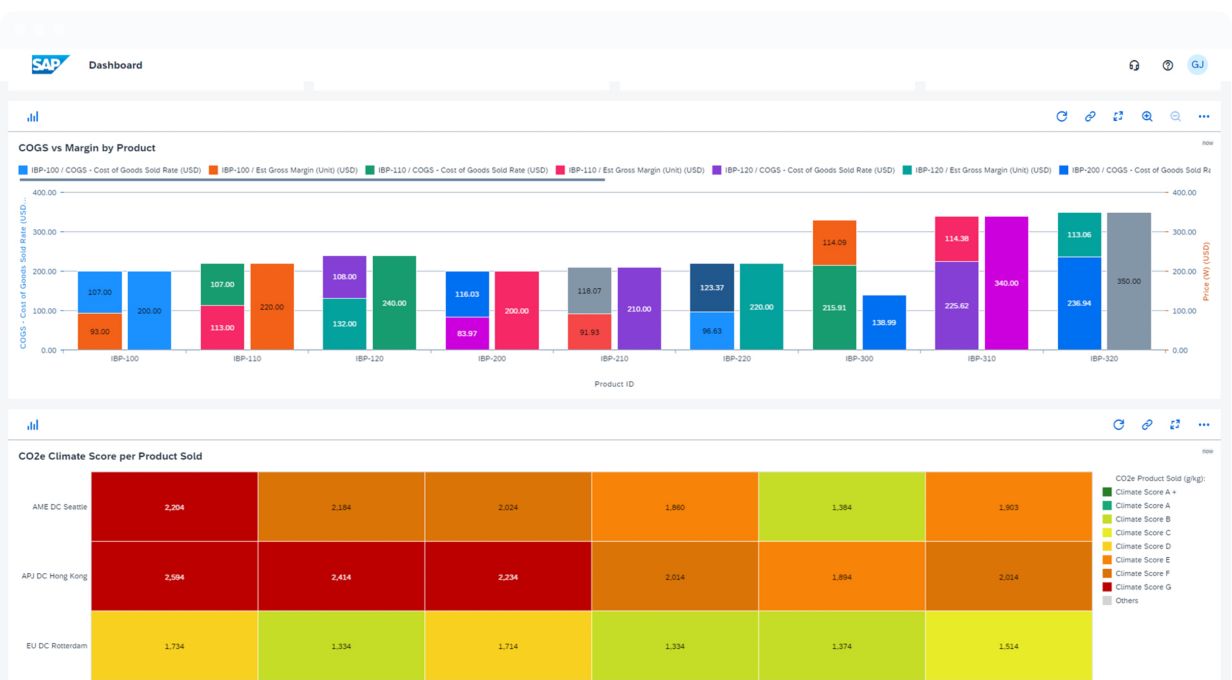Click the SAP logo
The height and width of the screenshot is (680, 1232).
coord(50,65)
